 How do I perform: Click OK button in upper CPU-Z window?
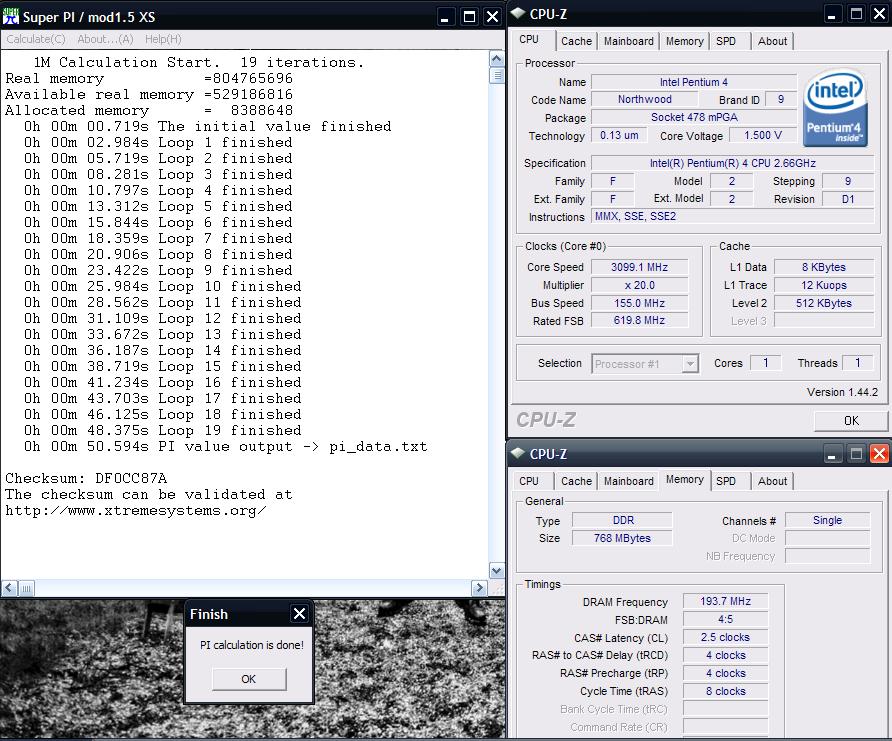point(851,421)
